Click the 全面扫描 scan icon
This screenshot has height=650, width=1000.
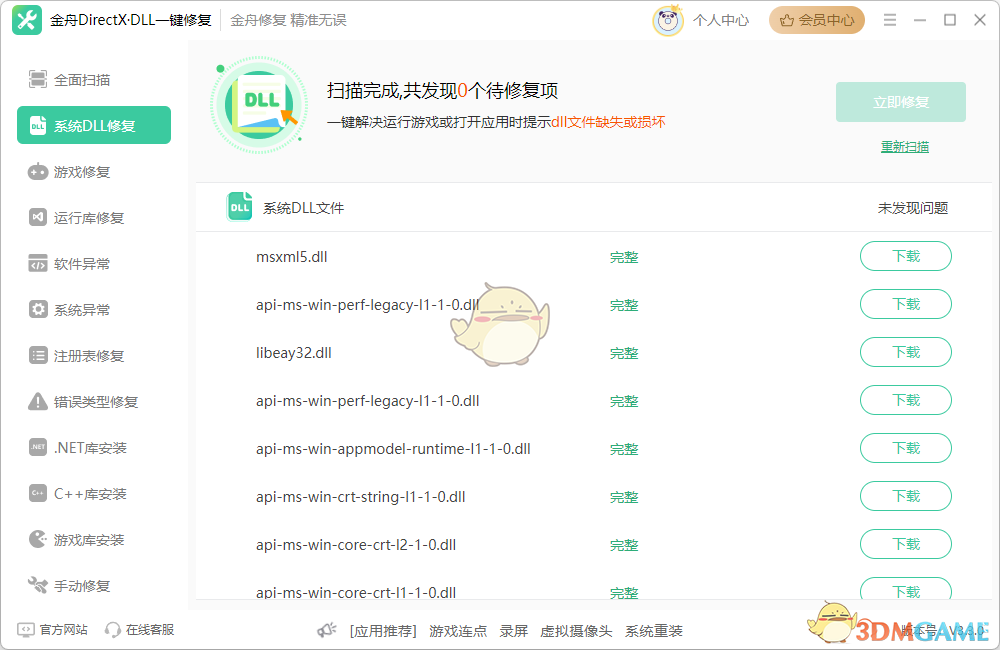pos(38,79)
